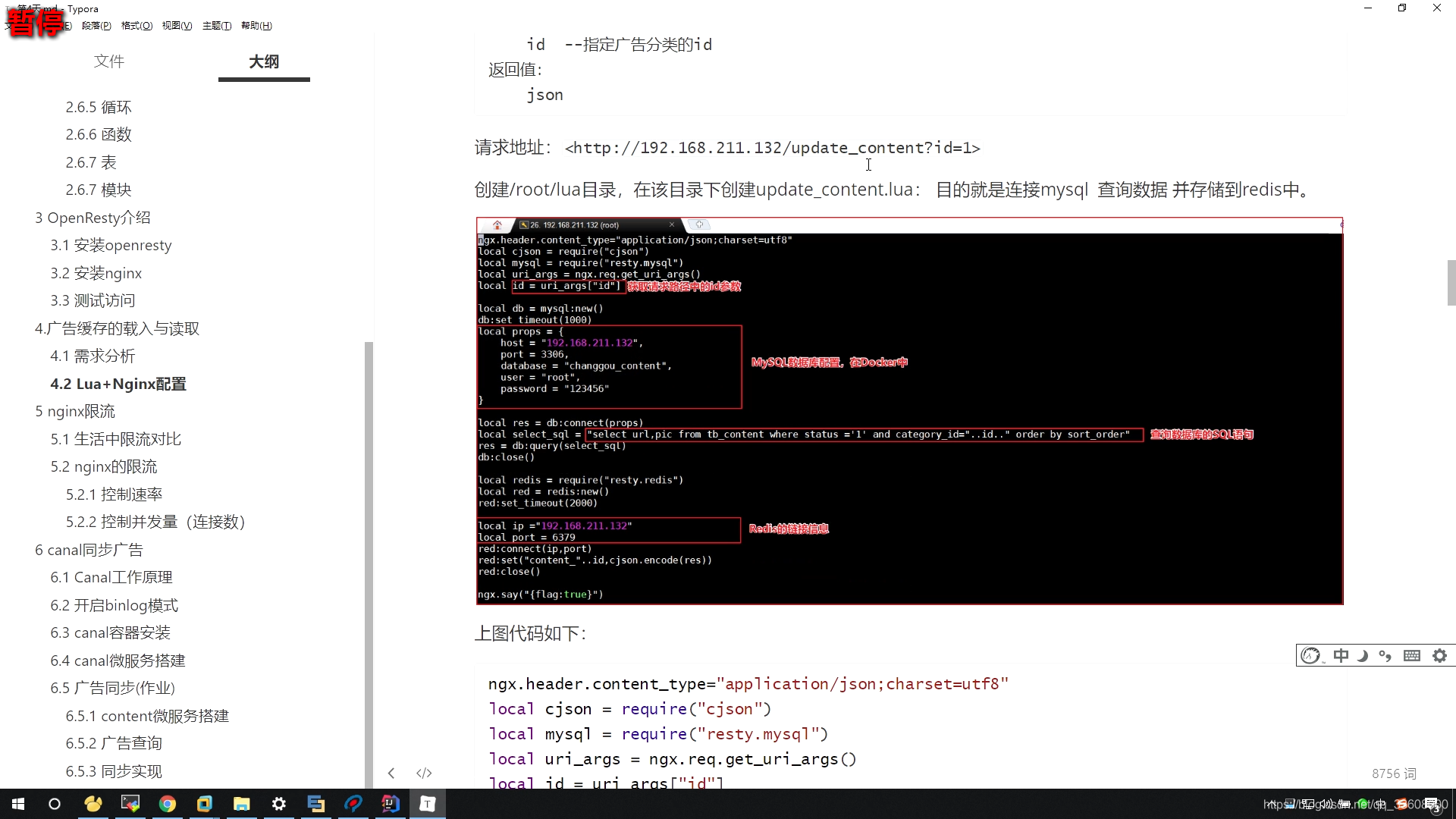Open the terminal app taskbar icon

[x=130, y=804]
